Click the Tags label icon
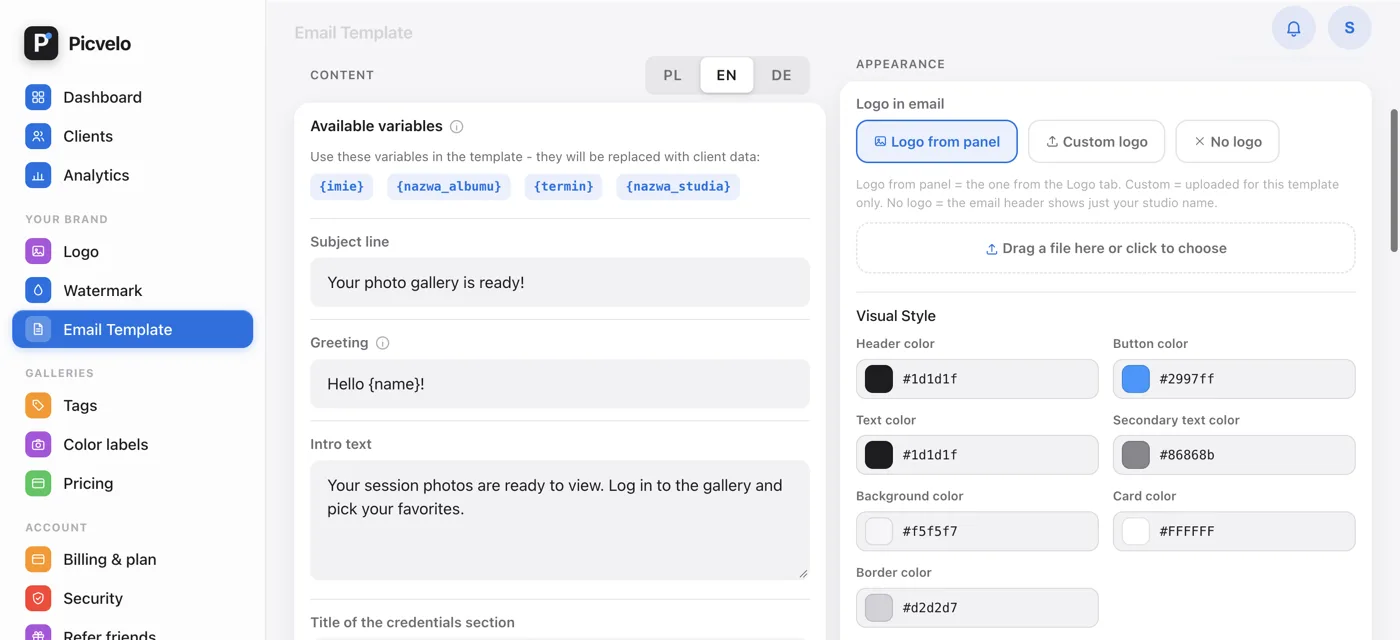Screen dimensions: 1400x640 tap(38, 406)
